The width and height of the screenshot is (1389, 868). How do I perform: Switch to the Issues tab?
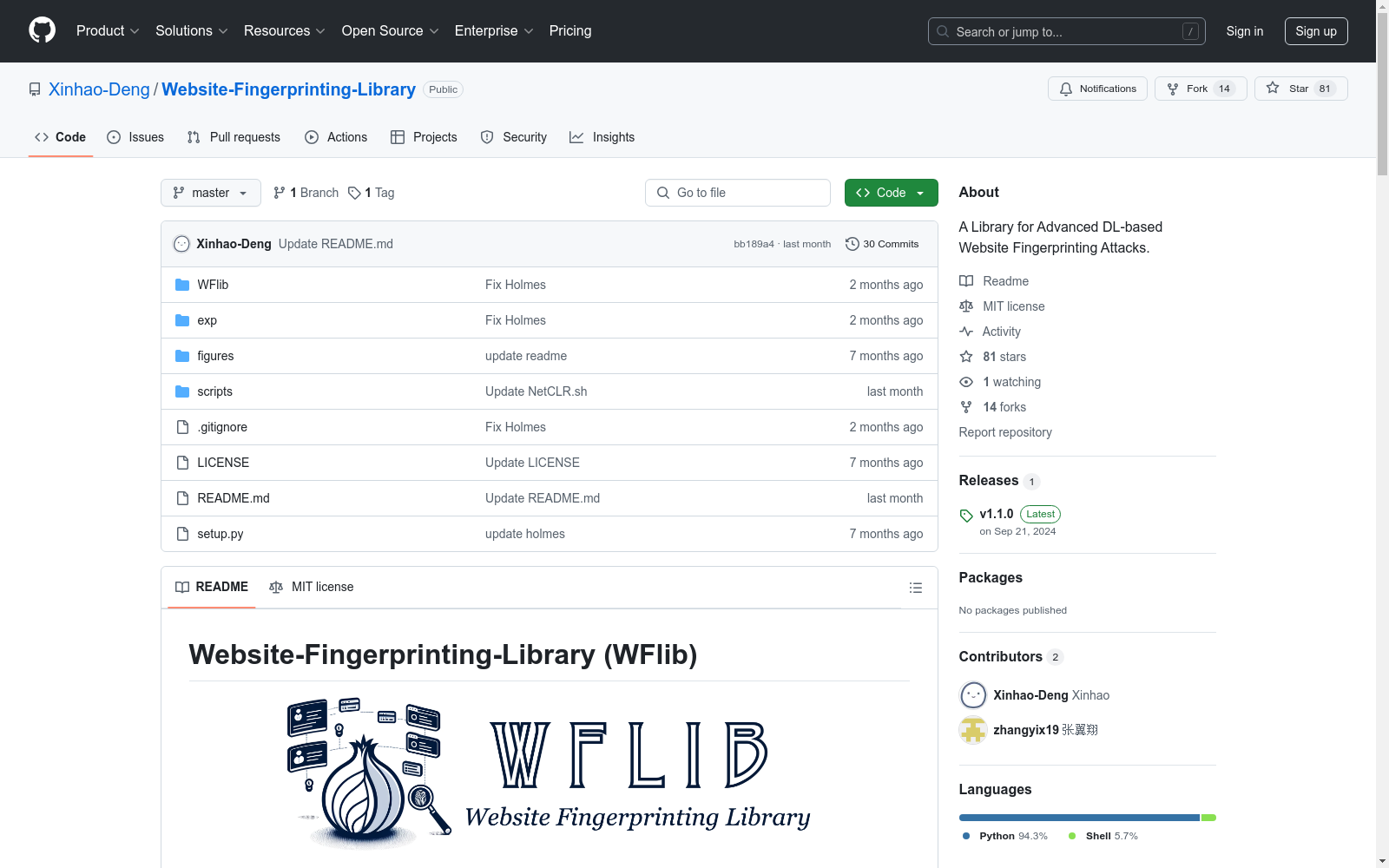point(135,137)
